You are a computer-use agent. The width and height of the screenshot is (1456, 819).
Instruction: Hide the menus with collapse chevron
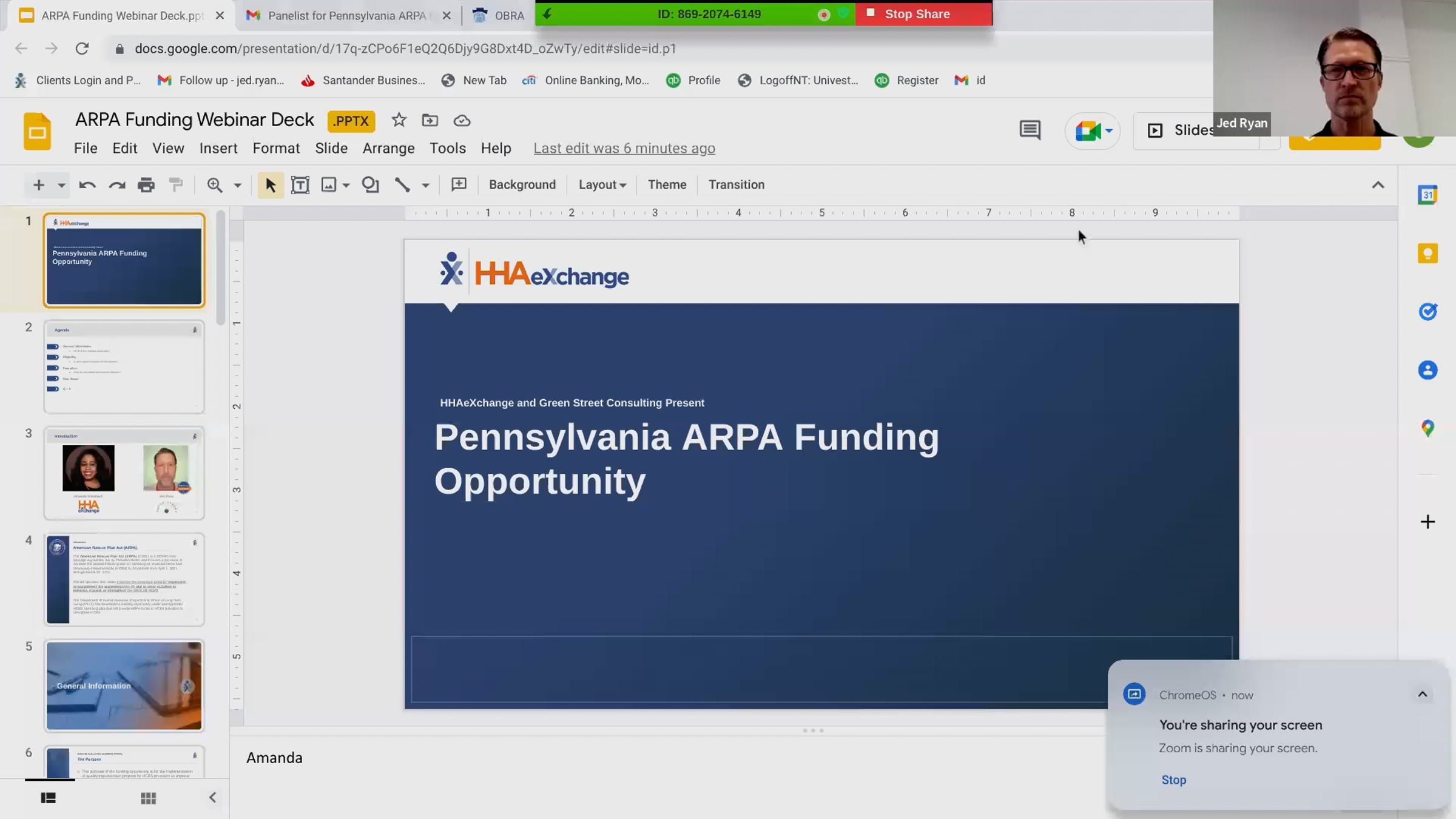click(x=1378, y=185)
